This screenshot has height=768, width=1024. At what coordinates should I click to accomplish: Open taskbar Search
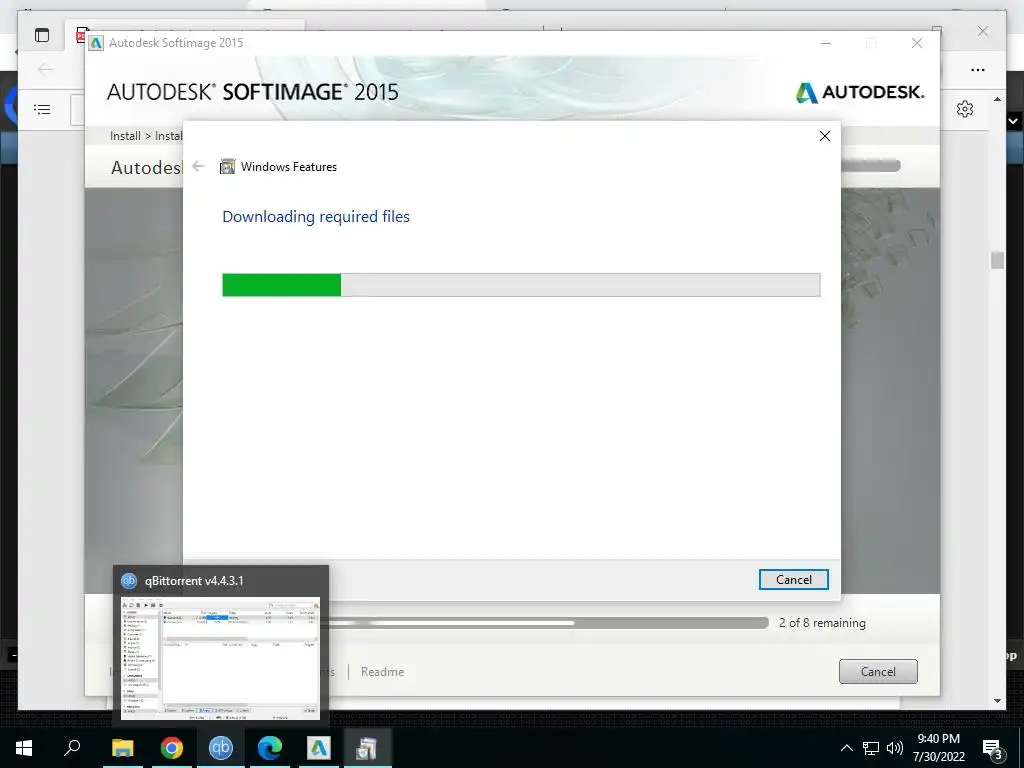(72, 748)
